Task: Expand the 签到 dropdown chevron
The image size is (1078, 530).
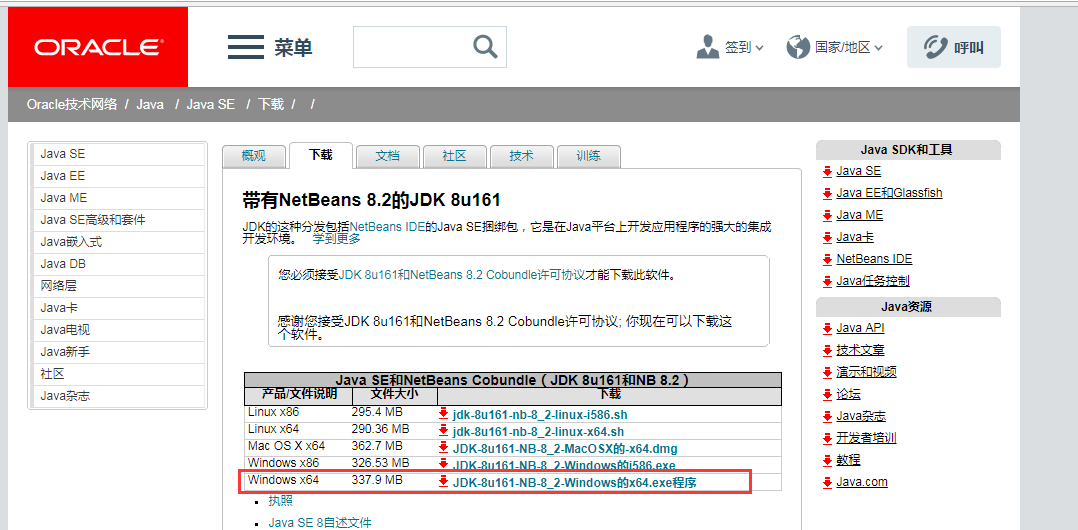Action: 759,48
